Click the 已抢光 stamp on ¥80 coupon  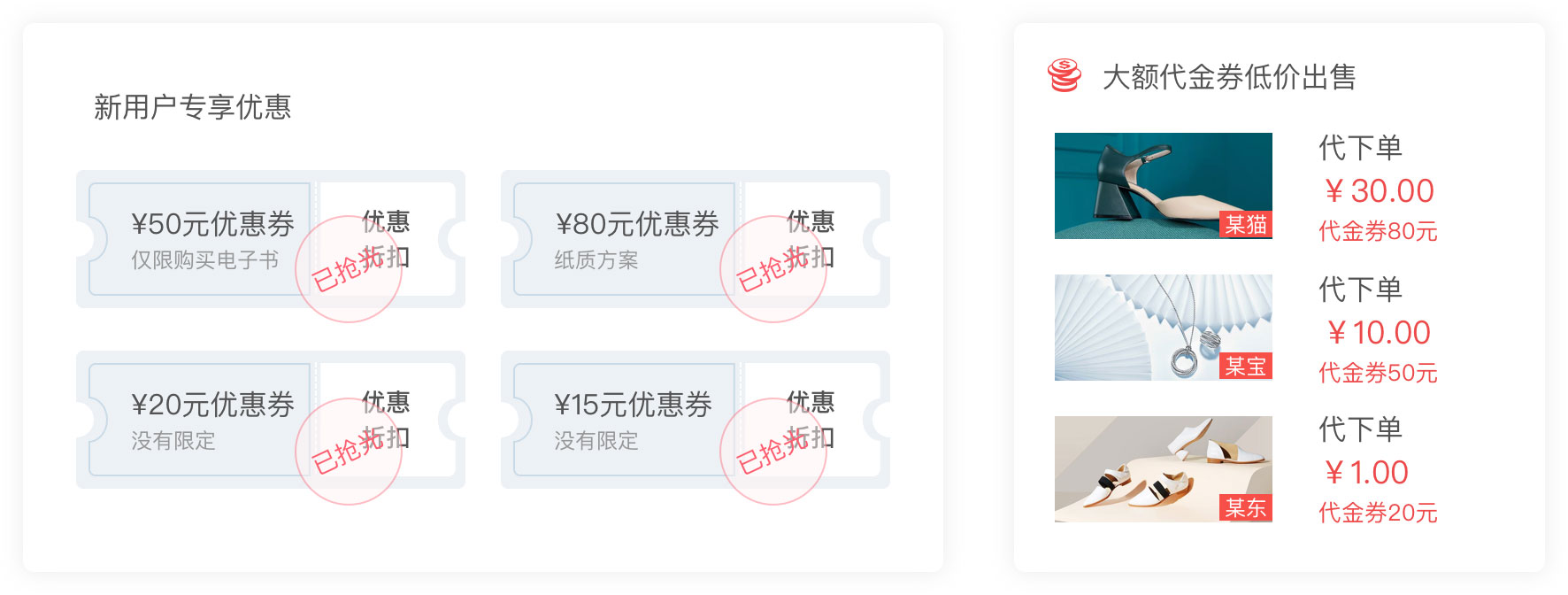coord(773,269)
